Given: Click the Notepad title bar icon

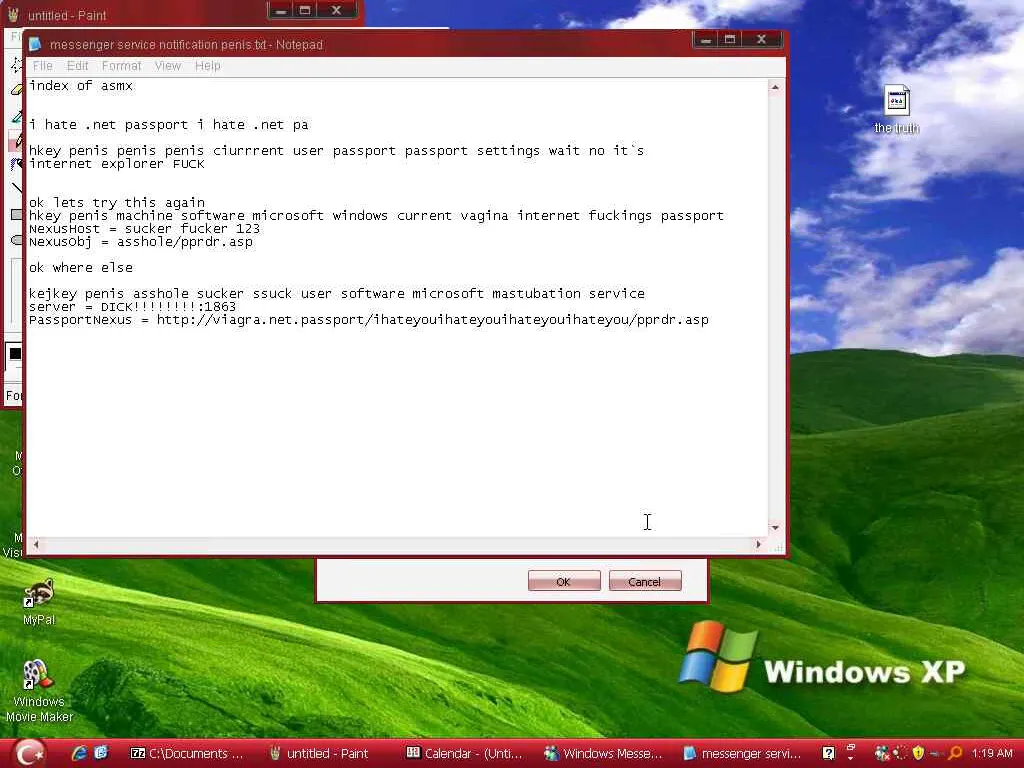Looking at the screenshot, I should coord(35,44).
